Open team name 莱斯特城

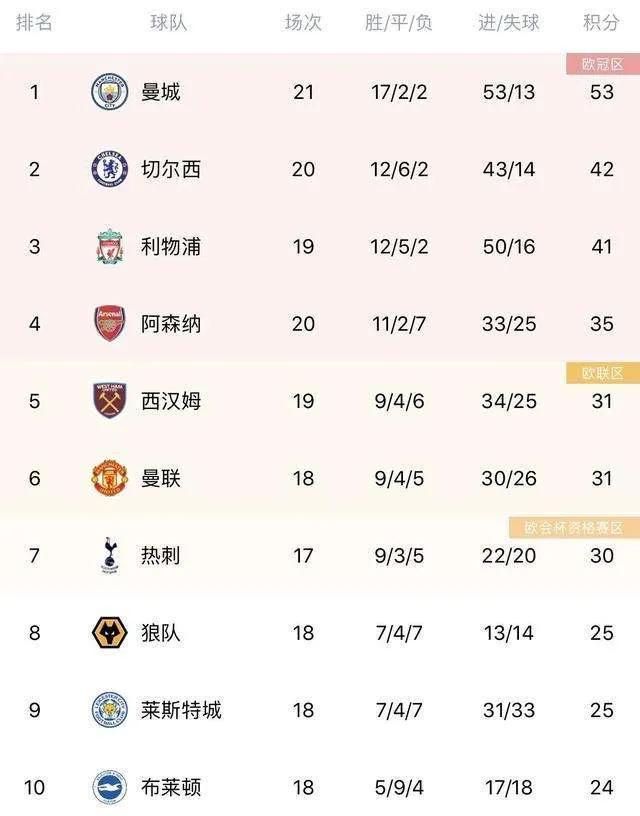pyautogui.click(x=181, y=710)
